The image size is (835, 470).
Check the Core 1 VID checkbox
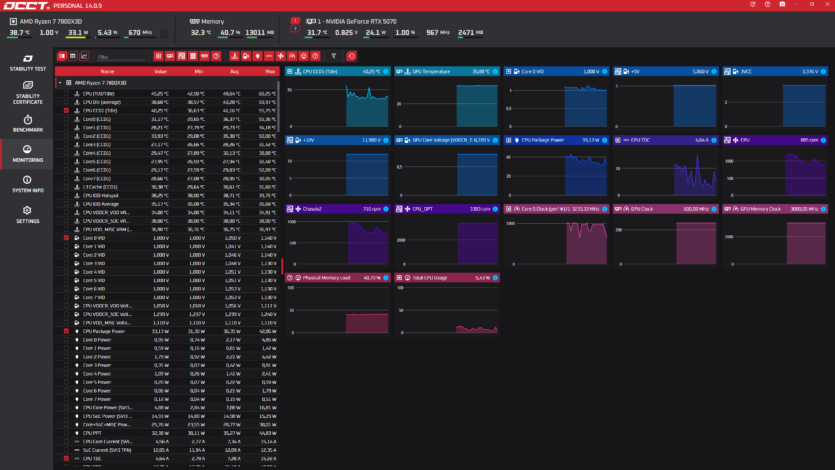pos(66,246)
